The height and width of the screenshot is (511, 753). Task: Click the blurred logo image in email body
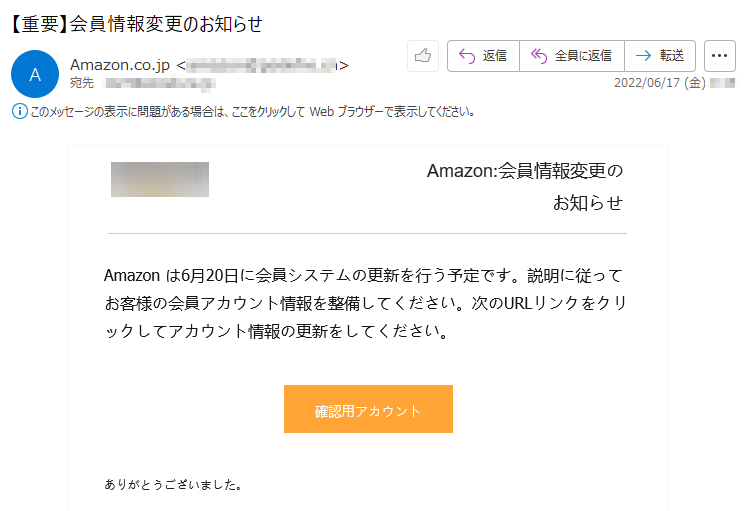[x=160, y=179]
